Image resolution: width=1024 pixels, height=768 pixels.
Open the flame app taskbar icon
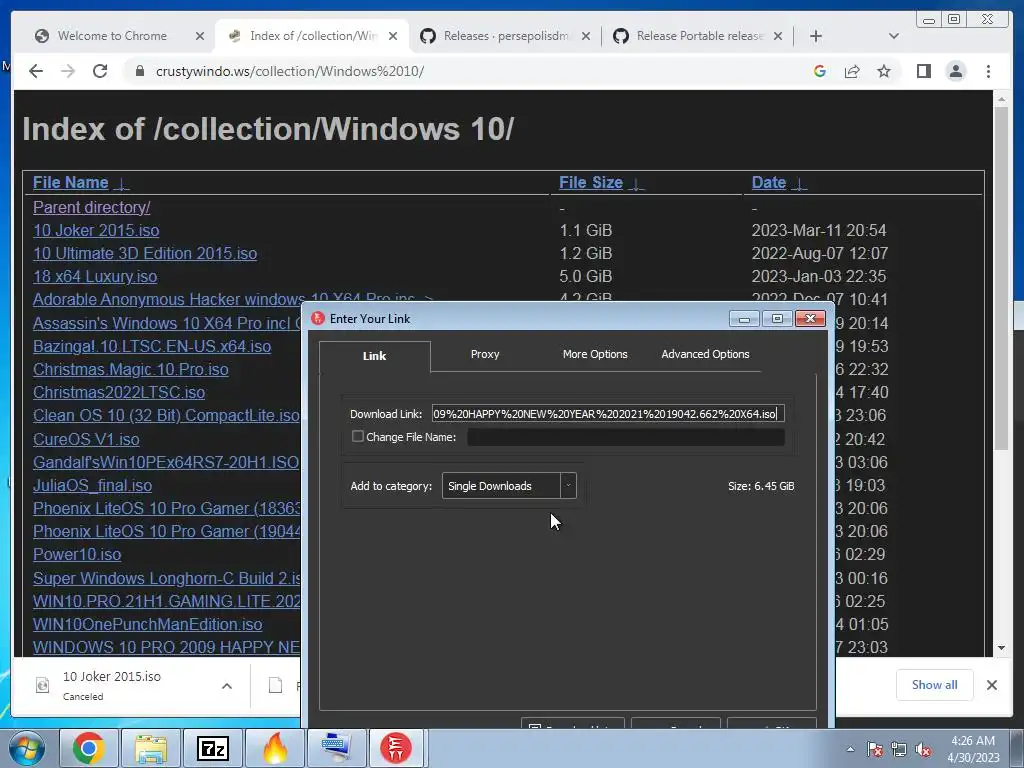(275, 748)
